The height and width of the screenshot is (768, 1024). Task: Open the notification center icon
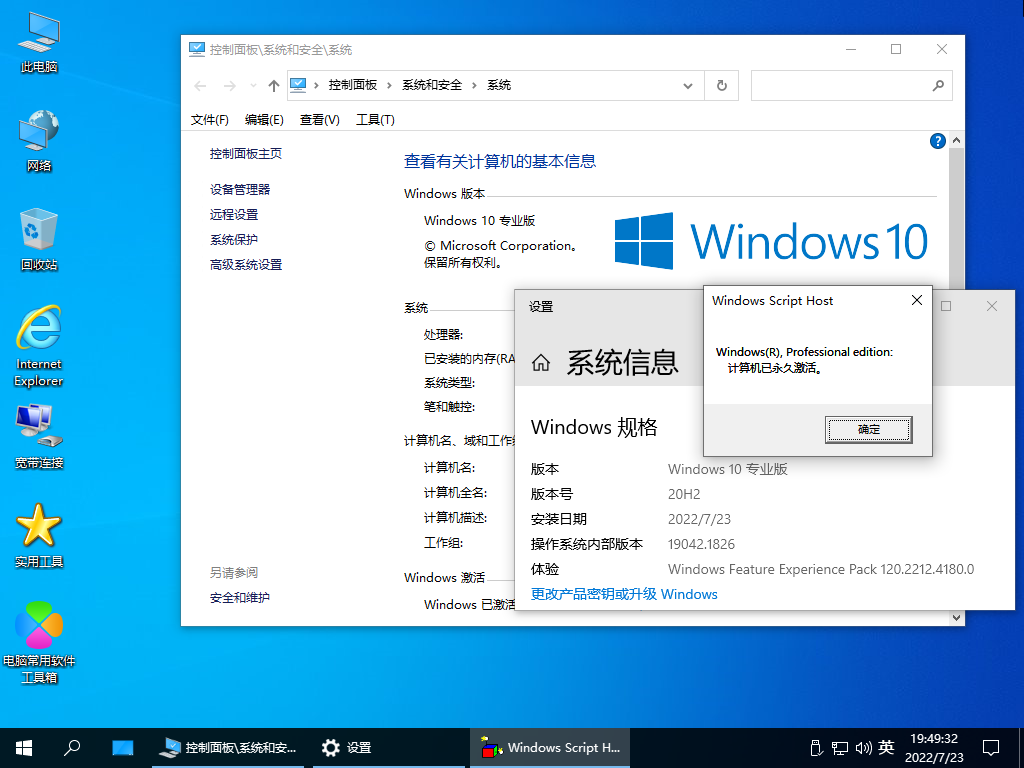[991, 748]
